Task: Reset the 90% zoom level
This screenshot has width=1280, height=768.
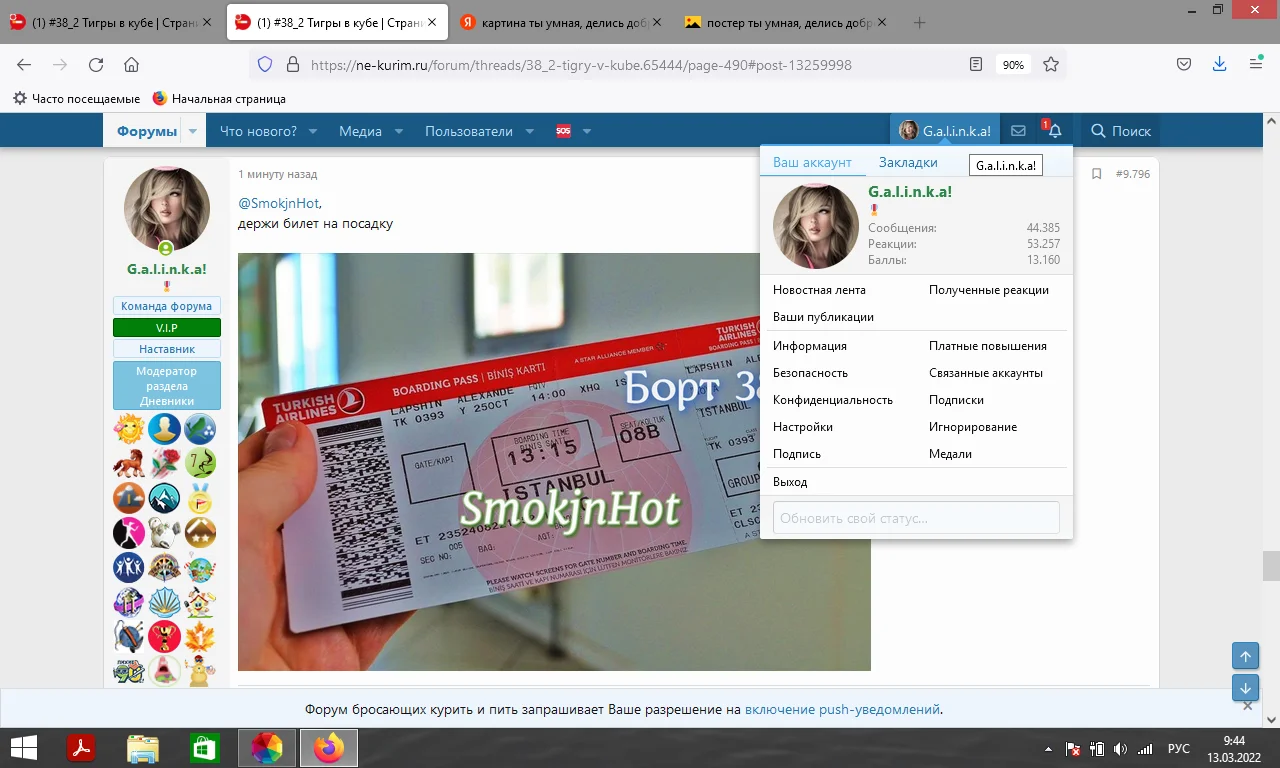Action: [1013, 64]
